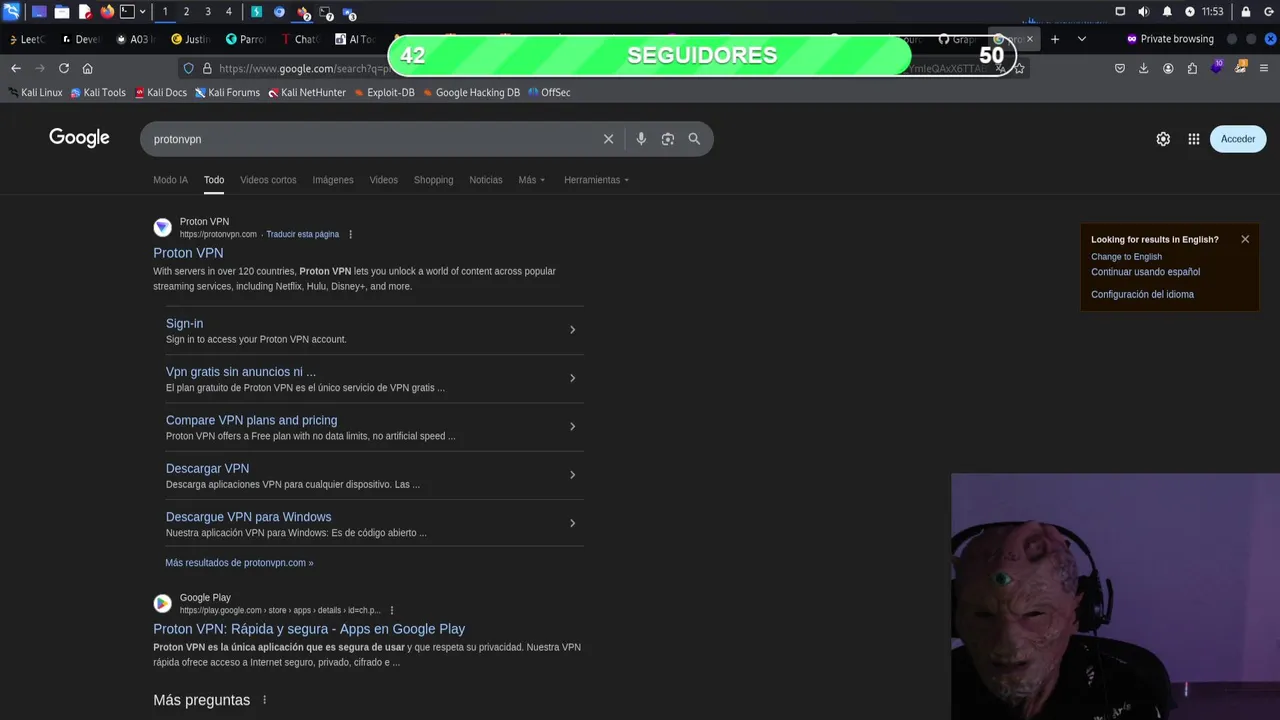This screenshot has width=1280, height=720.
Task: Expand the Herramientas dropdown
Action: [x=597, y=180]
